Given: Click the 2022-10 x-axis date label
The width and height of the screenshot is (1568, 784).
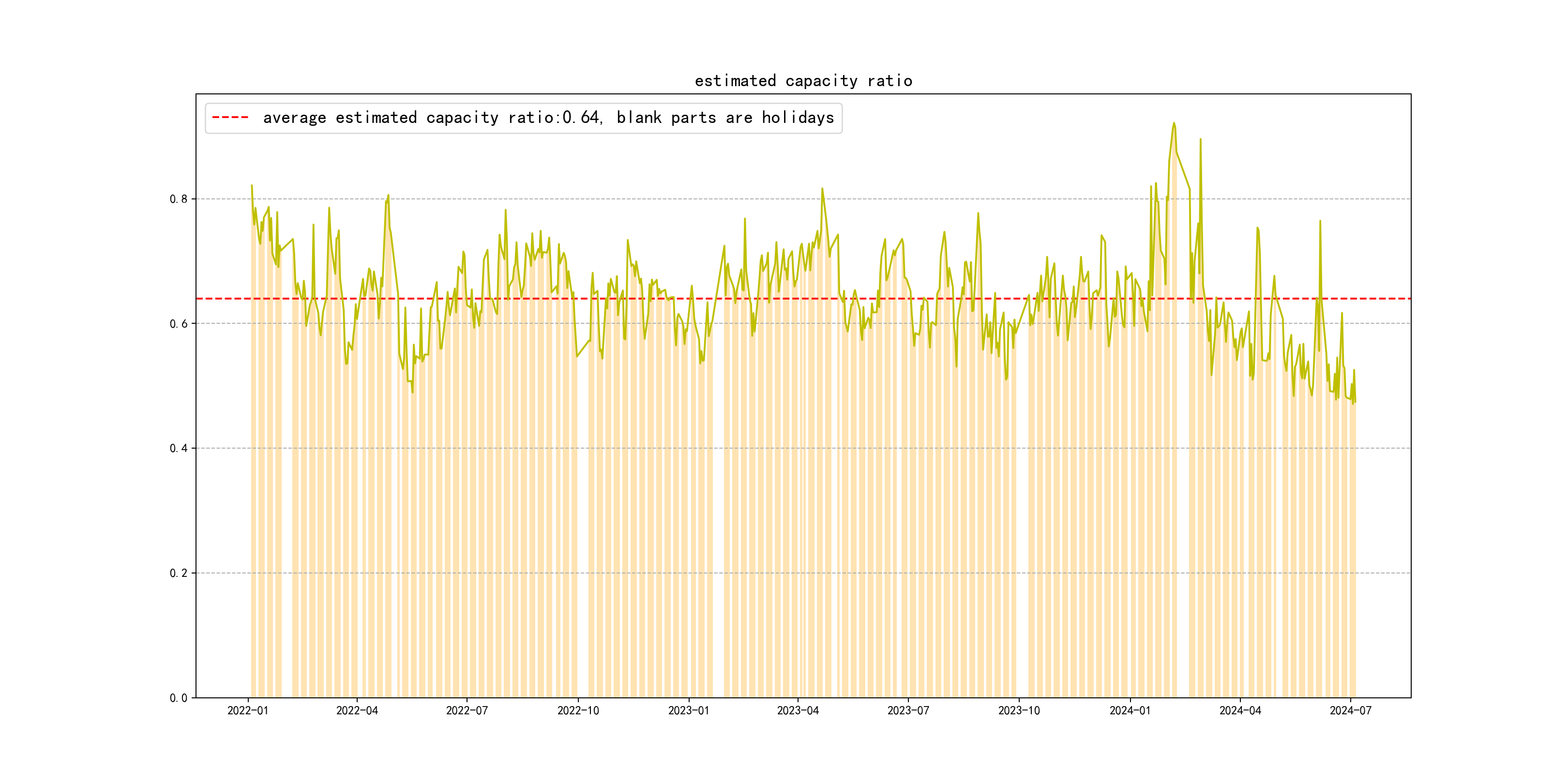Looking at the screenshot, I should tap(578, 711).
